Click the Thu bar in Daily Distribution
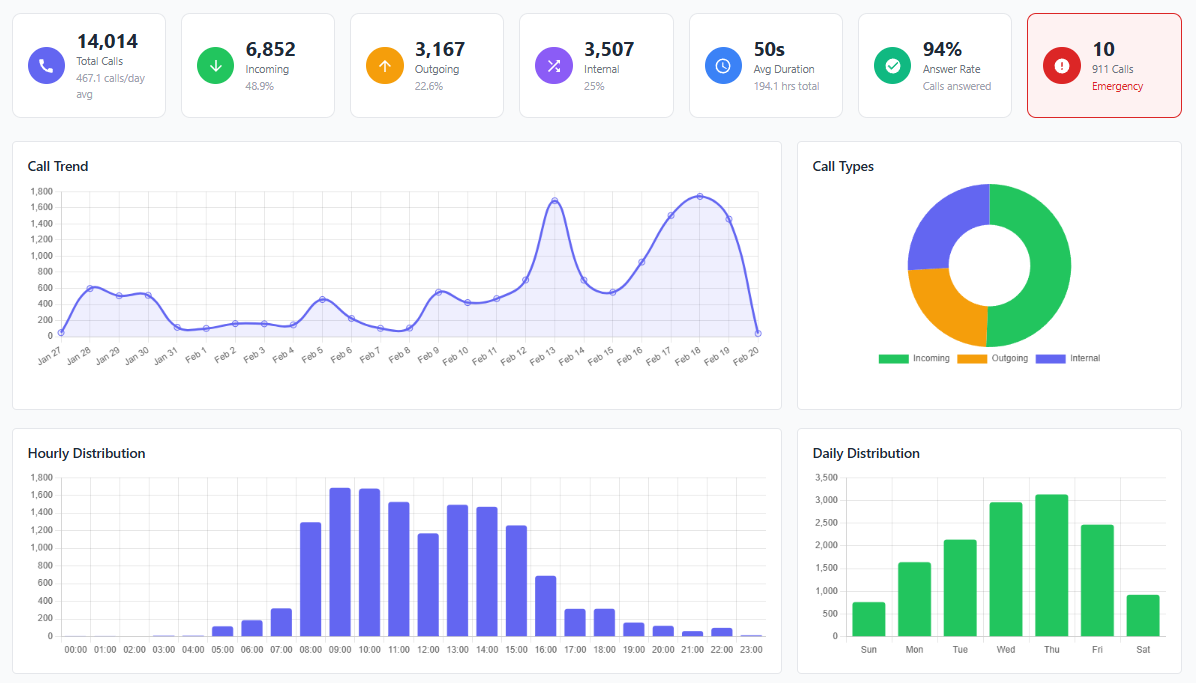Image resolution: width=1196 pixels, height=683 pixels. 1051,565
